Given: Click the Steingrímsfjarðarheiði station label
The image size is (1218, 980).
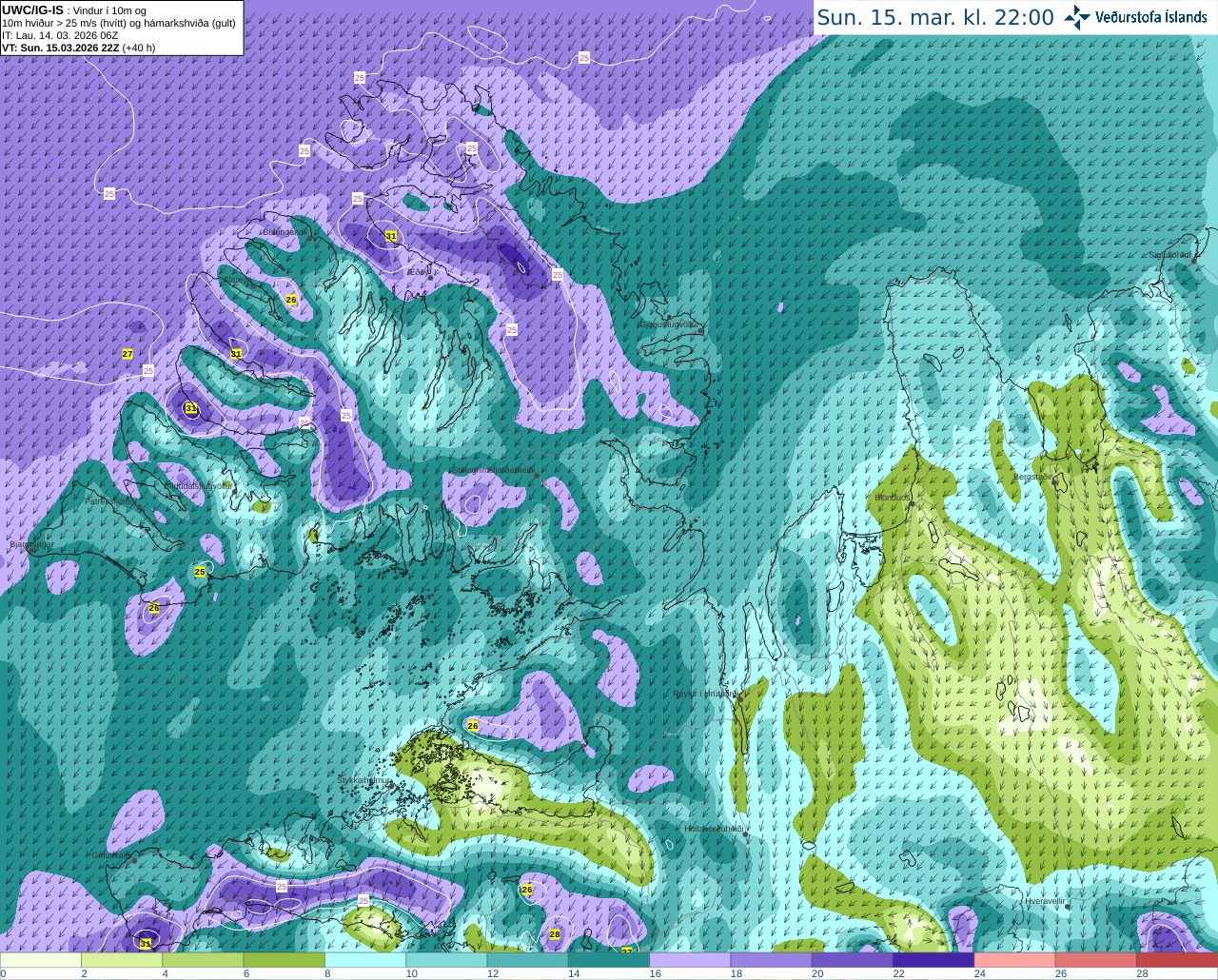Looking at the screenshot, I should pyautogui.click(x=493, y=470).
